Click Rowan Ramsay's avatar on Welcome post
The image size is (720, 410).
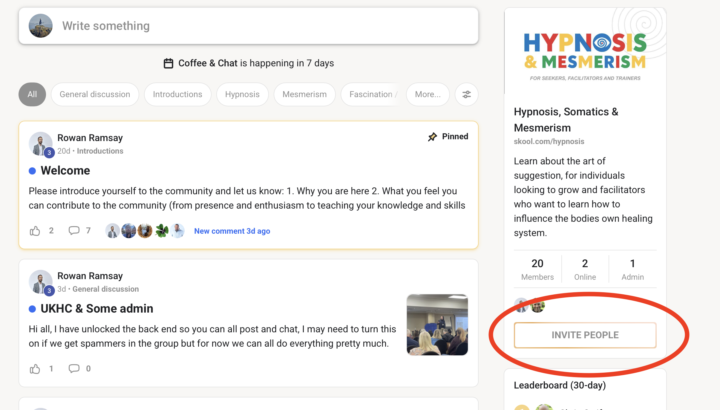[41, 144]
